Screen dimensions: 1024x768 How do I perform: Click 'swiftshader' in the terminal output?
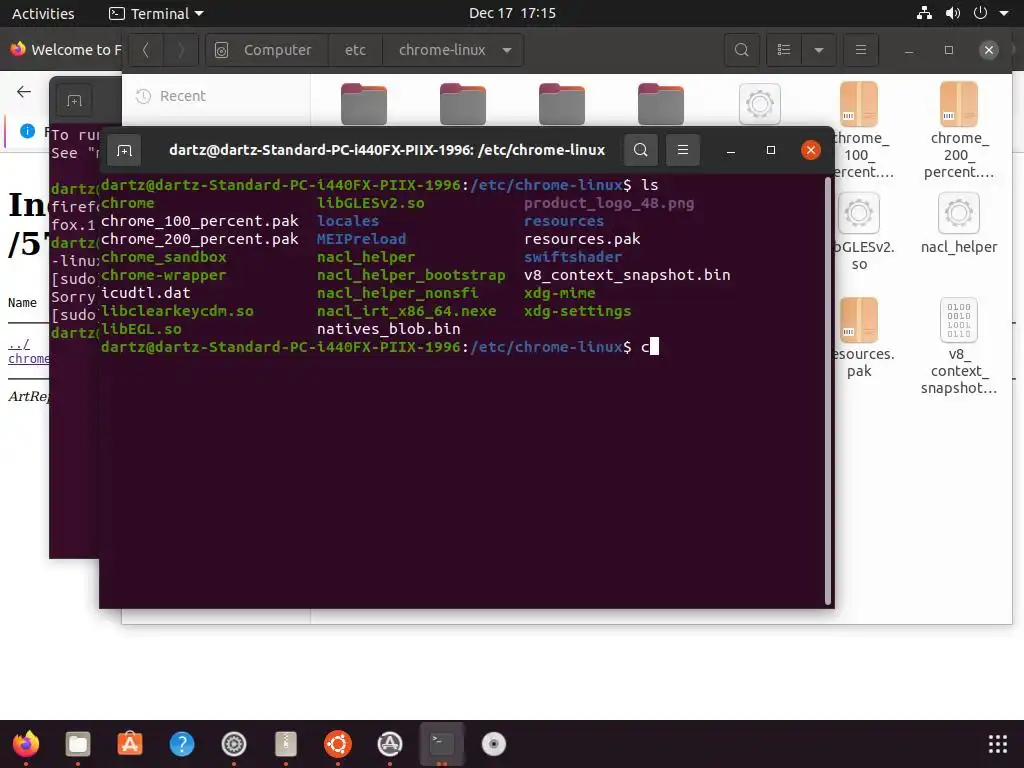[x=573, y=257]
